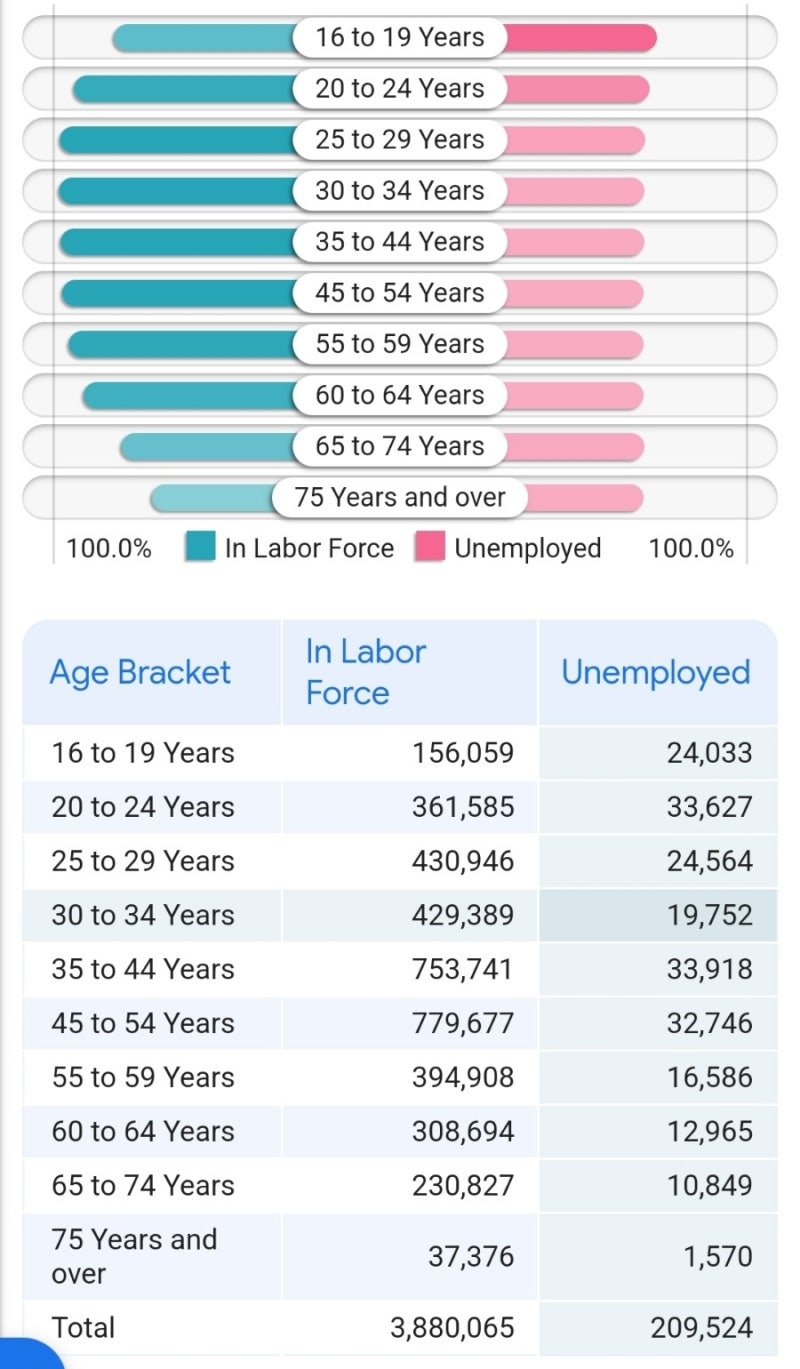
Task: Select the total unemployed value 209,524
Action: (700, 1327)
